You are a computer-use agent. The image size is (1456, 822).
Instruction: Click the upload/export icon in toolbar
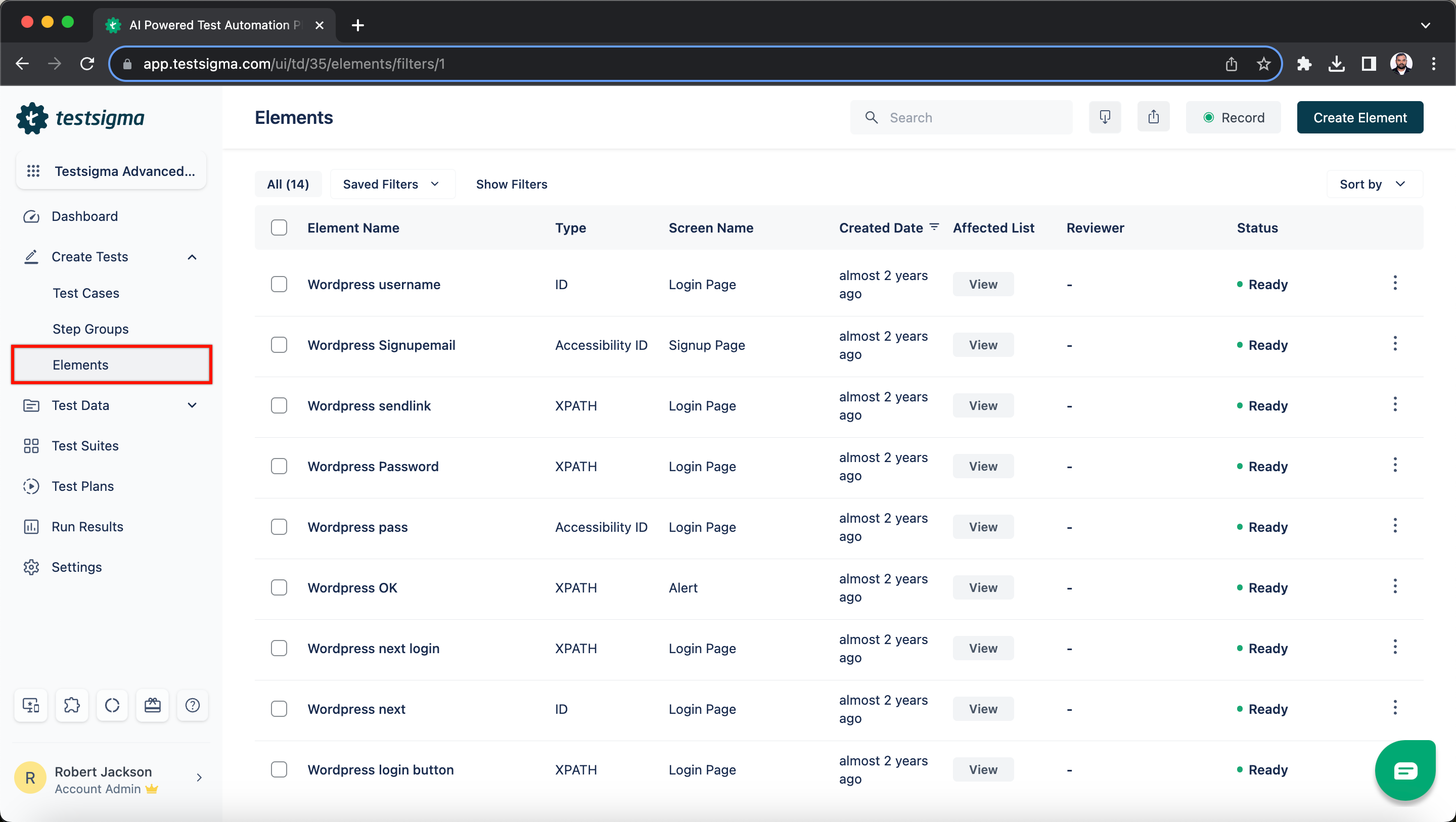(1154, 117)
